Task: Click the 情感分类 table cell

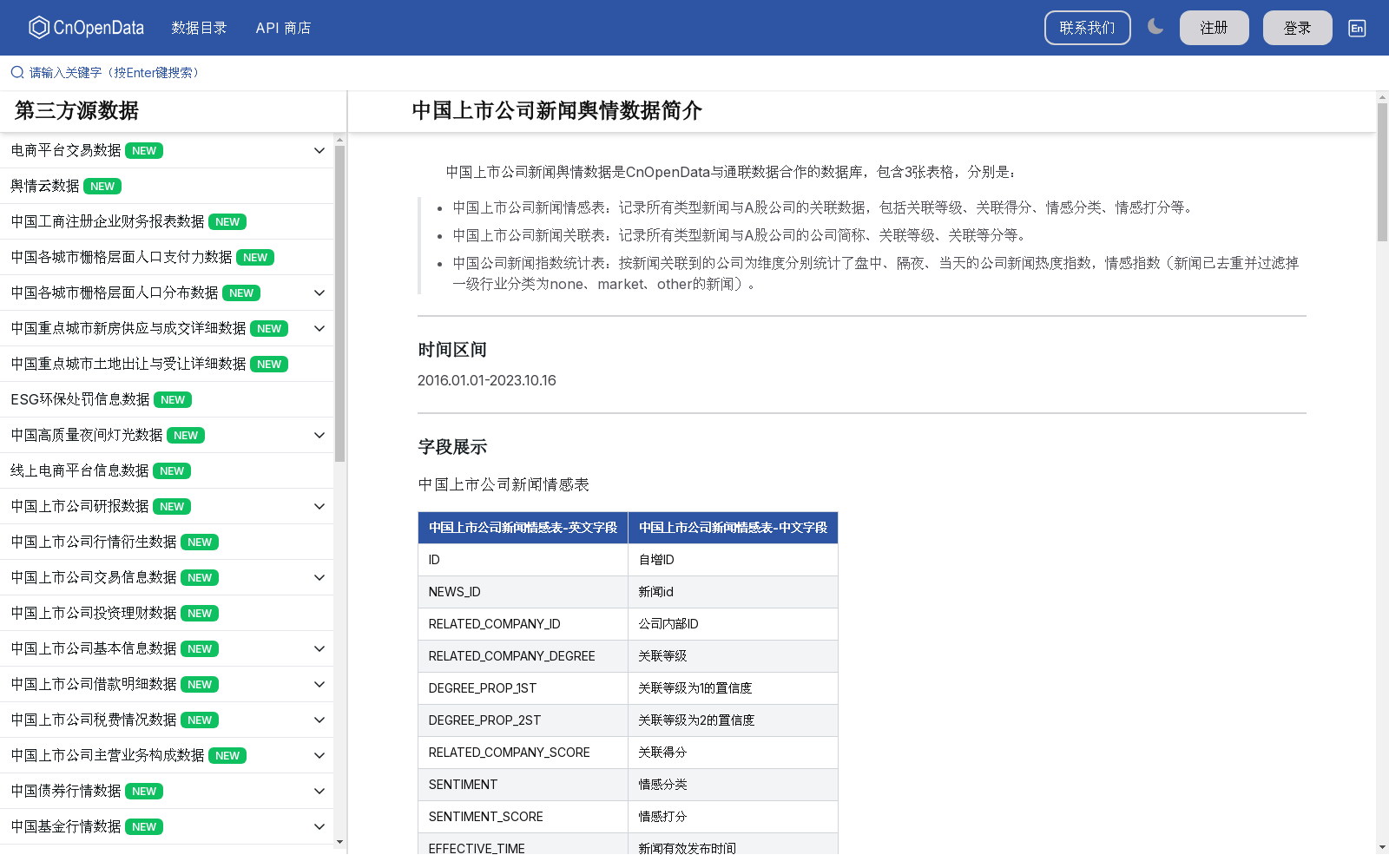Action: 733,785
